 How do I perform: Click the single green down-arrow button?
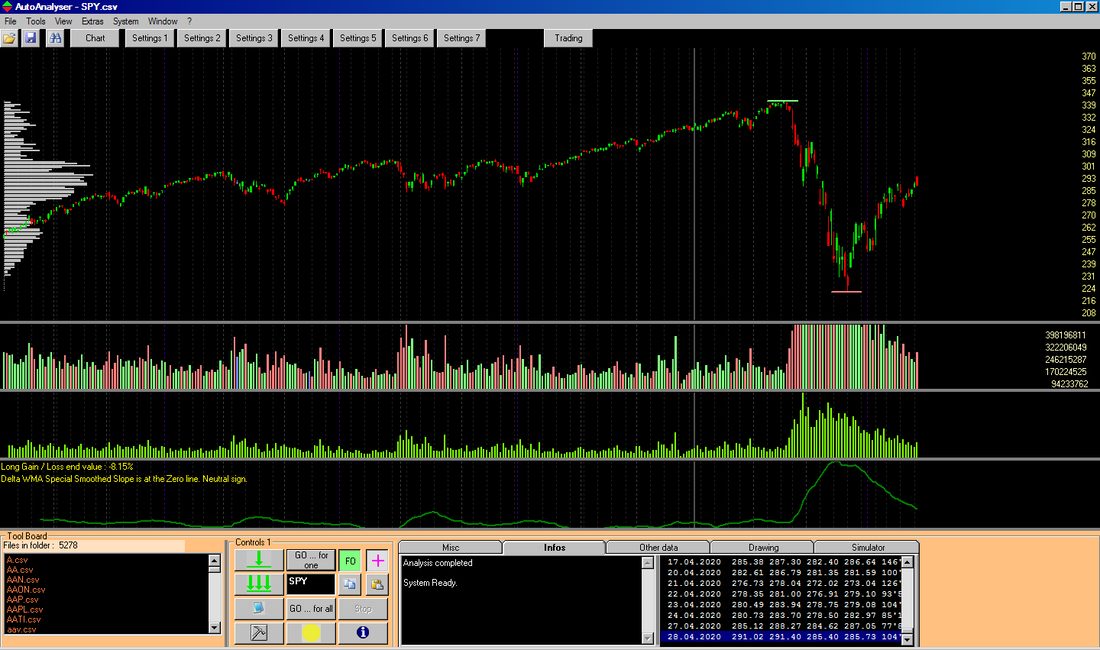pos(259,560)
